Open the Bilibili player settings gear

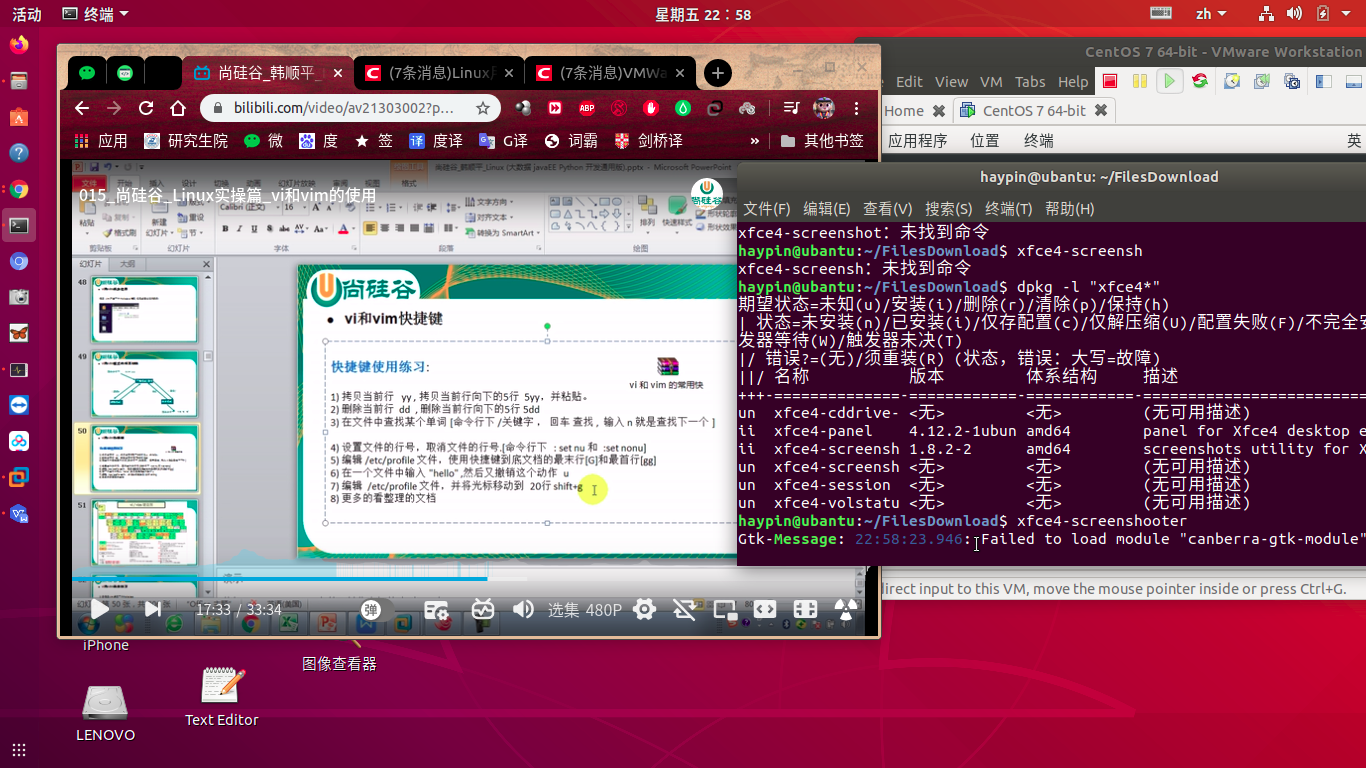tap(643, 608)
